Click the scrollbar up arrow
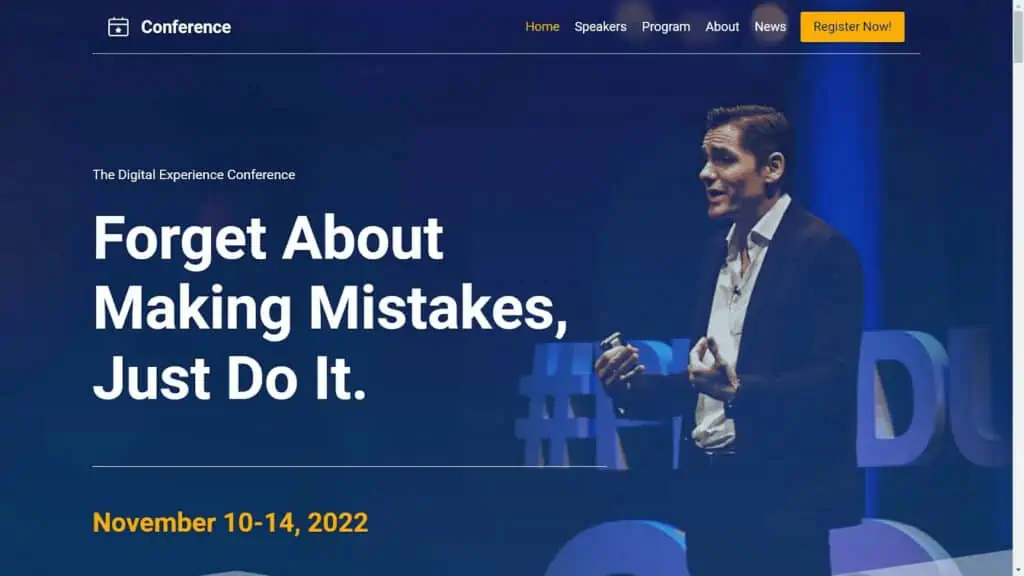This screenshot has height=576, width=1024. 1018,5
